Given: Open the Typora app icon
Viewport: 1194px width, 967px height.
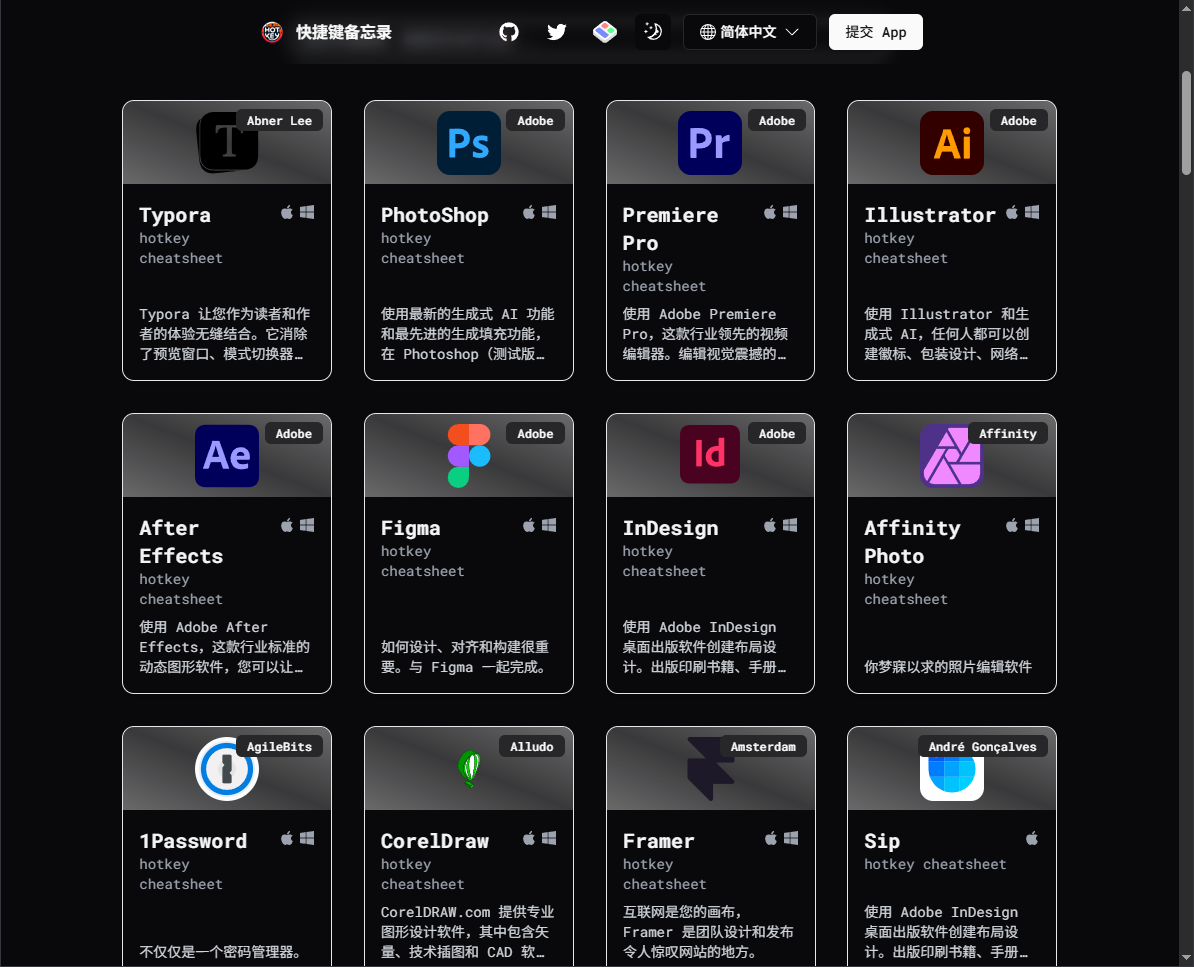Looking at the screenshot, I should click(x=228, y=142).
